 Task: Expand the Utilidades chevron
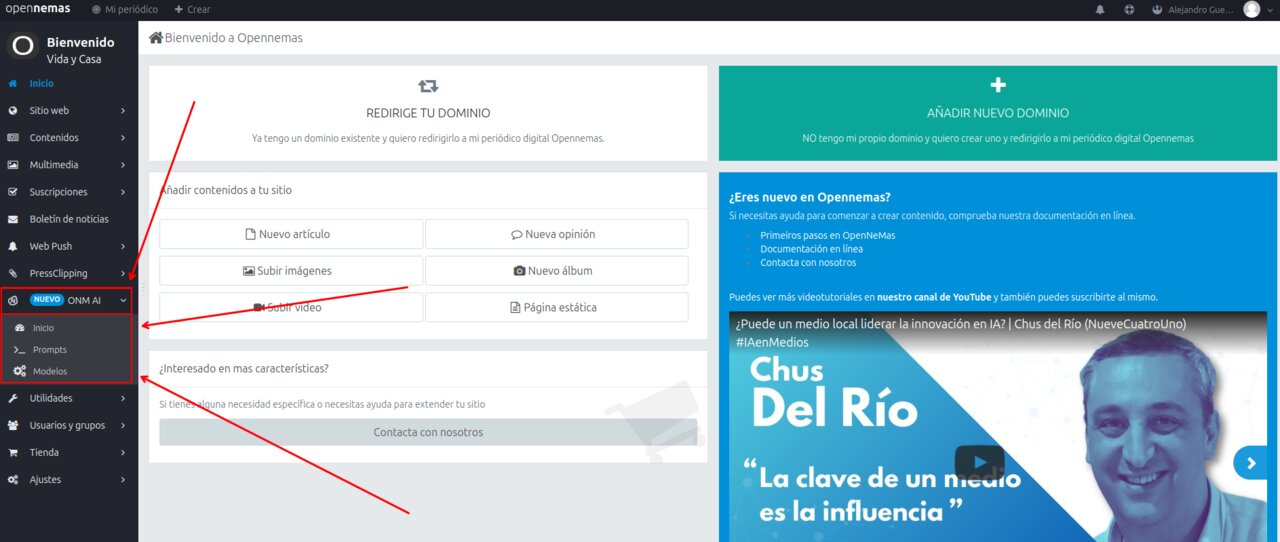coord(123,398)
